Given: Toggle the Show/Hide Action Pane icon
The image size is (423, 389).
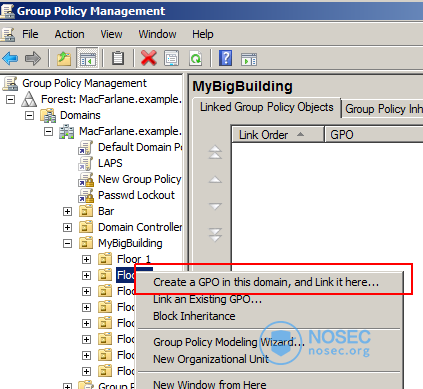Looking at the screenshot, I should coord(249,59).
